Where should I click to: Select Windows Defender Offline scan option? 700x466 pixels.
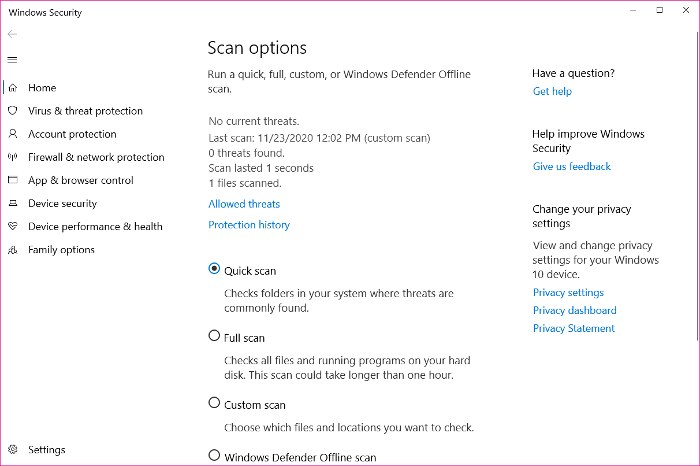click(x=214, y=455)
